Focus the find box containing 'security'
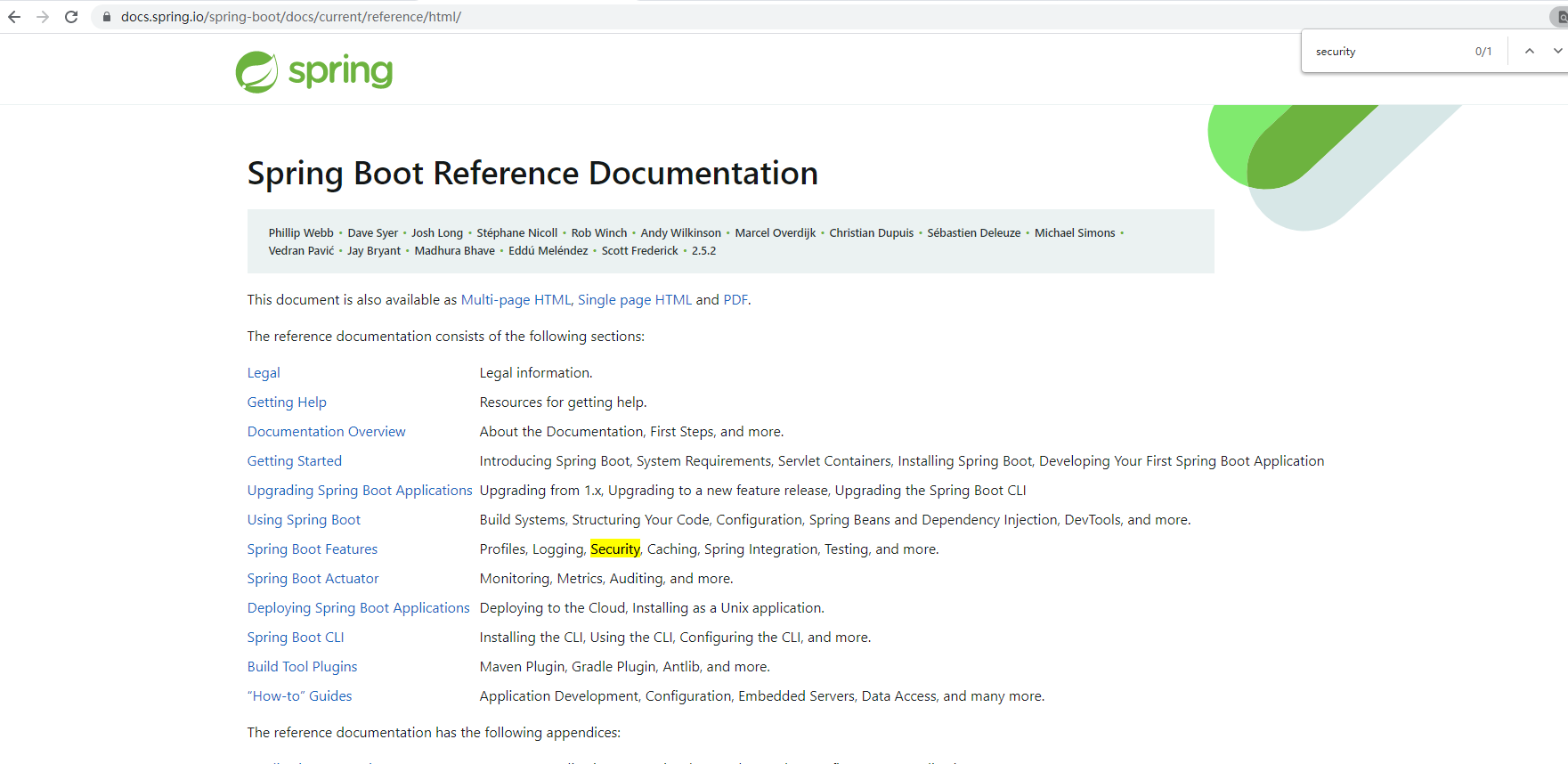The image size is (1568, 764). click(1389, 52)
